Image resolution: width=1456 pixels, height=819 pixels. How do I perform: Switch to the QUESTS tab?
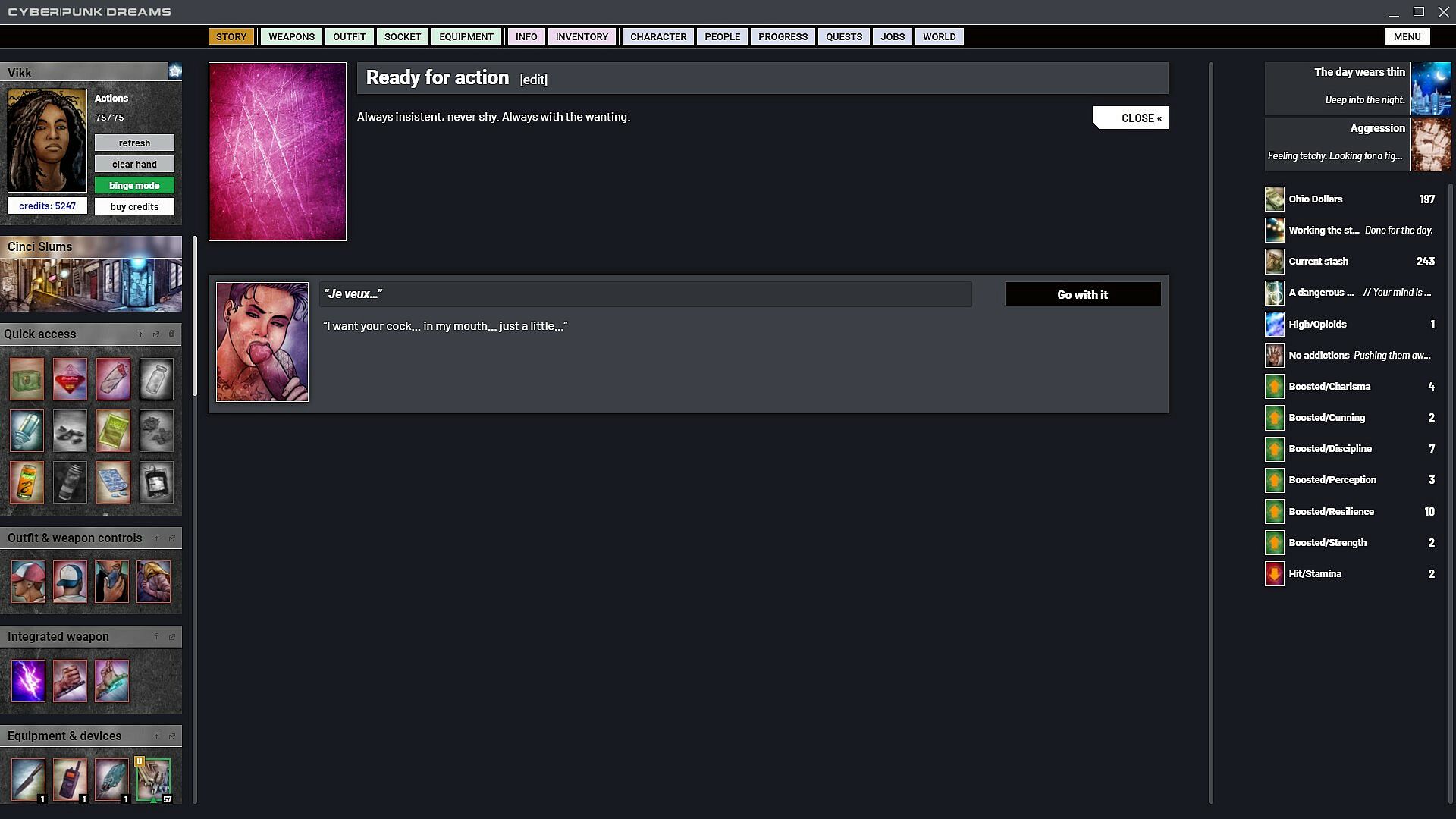pos(843,36)
